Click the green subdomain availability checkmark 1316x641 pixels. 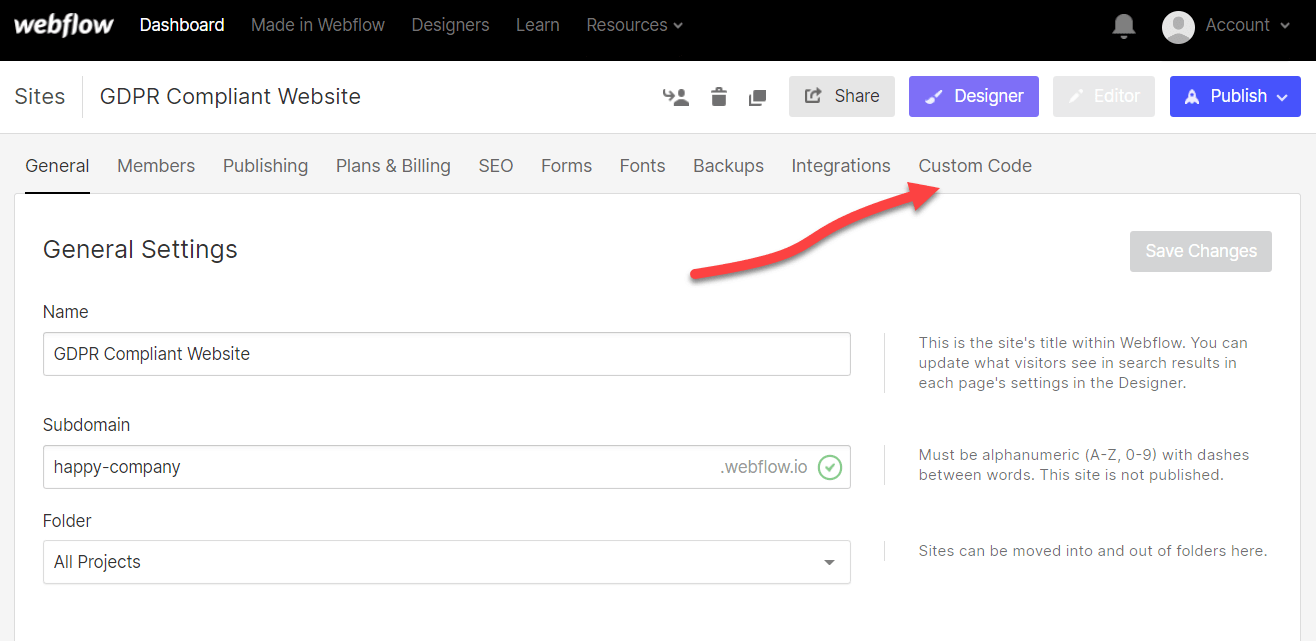coord(830,467)
